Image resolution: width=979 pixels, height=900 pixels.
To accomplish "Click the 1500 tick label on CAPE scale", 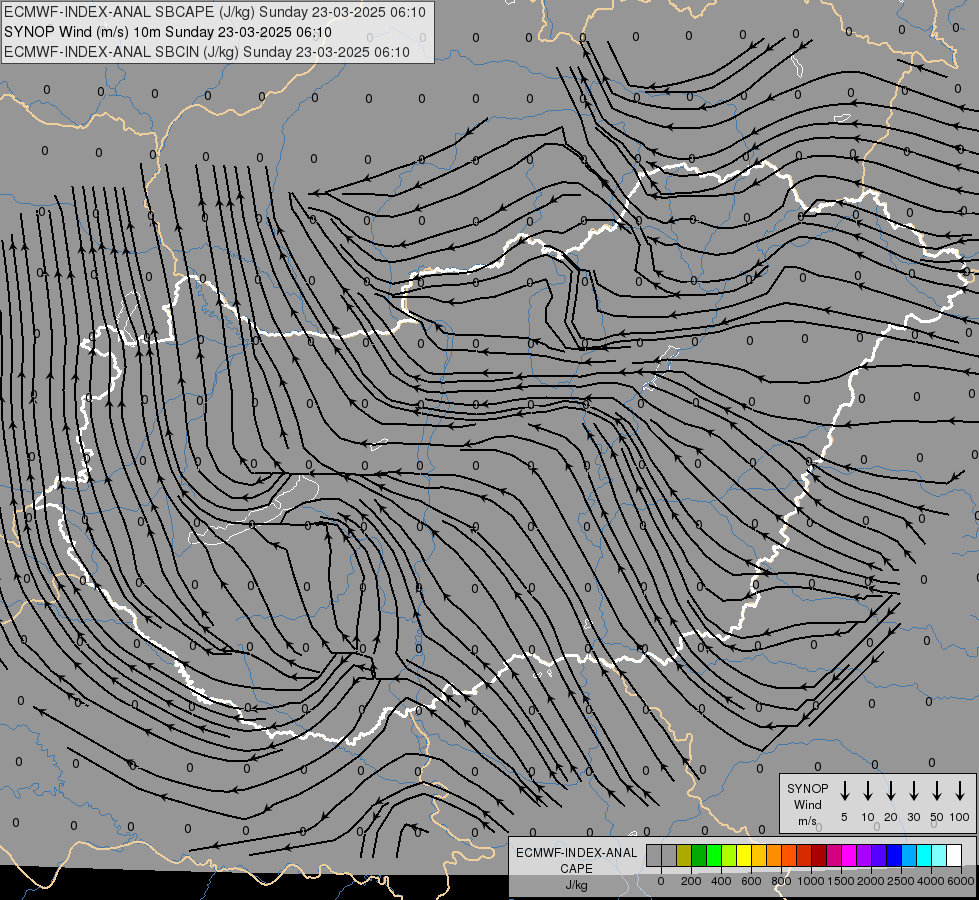I will [841, 881].
